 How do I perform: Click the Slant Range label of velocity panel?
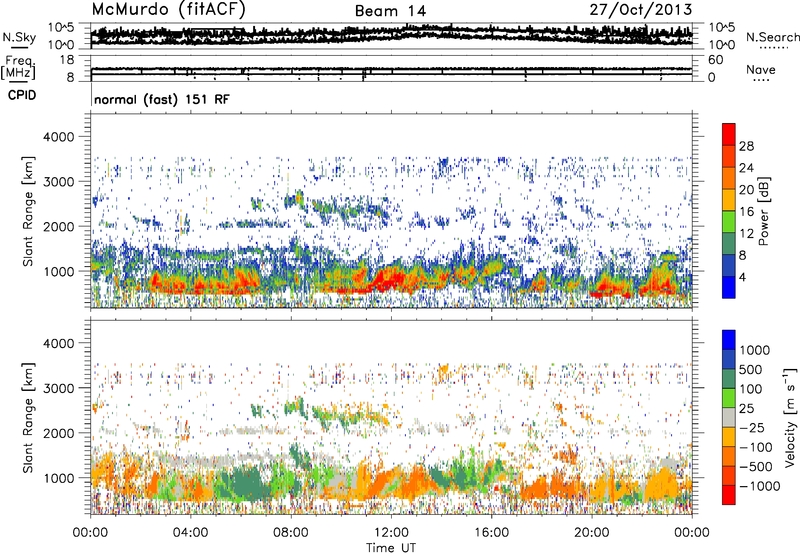pos(28,418)
